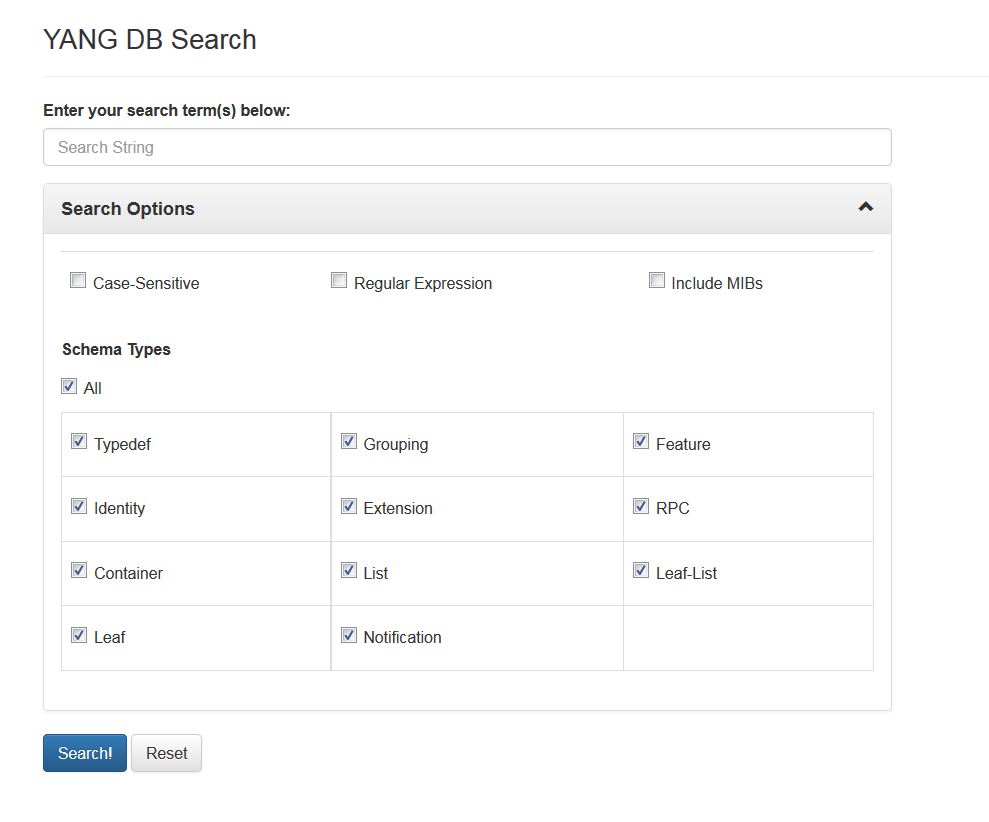Uncheck the Container checkbox

[x=79, y=570]
